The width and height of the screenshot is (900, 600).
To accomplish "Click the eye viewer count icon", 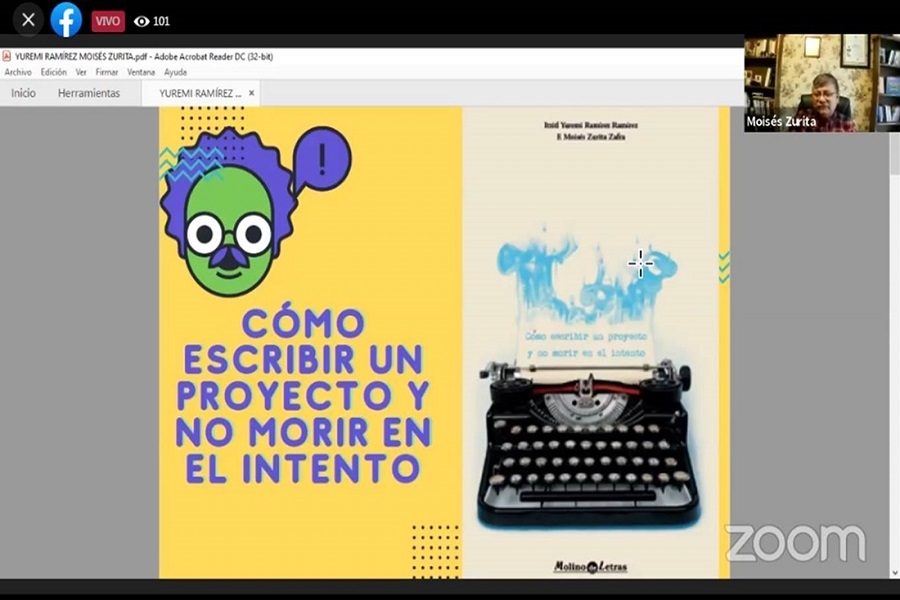I will tap(141, 21).
